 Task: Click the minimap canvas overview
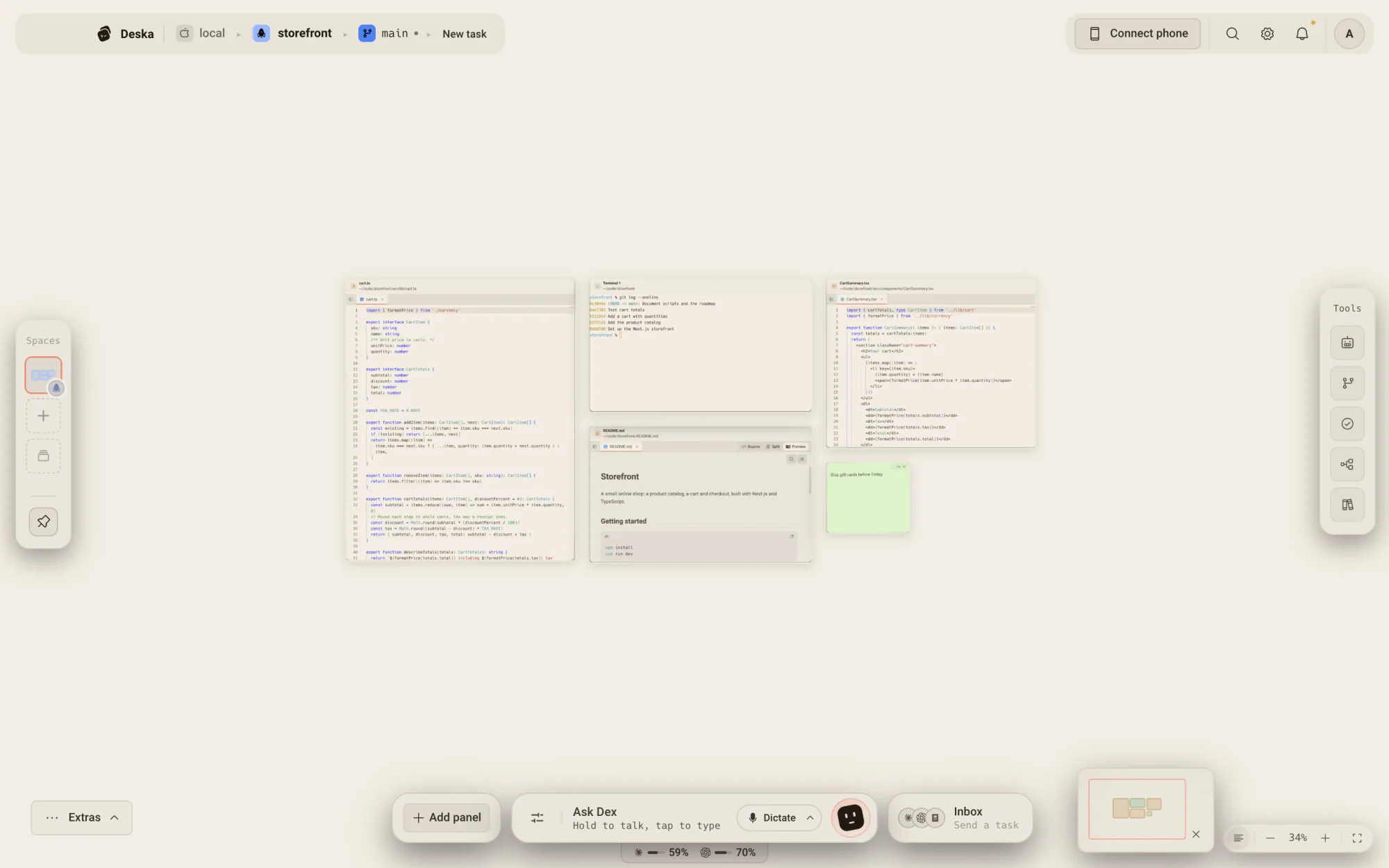point(1136,809)
